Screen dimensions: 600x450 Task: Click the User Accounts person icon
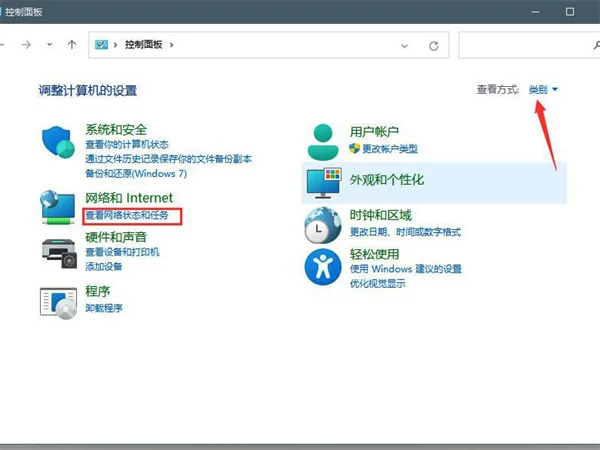click(324, 141)
